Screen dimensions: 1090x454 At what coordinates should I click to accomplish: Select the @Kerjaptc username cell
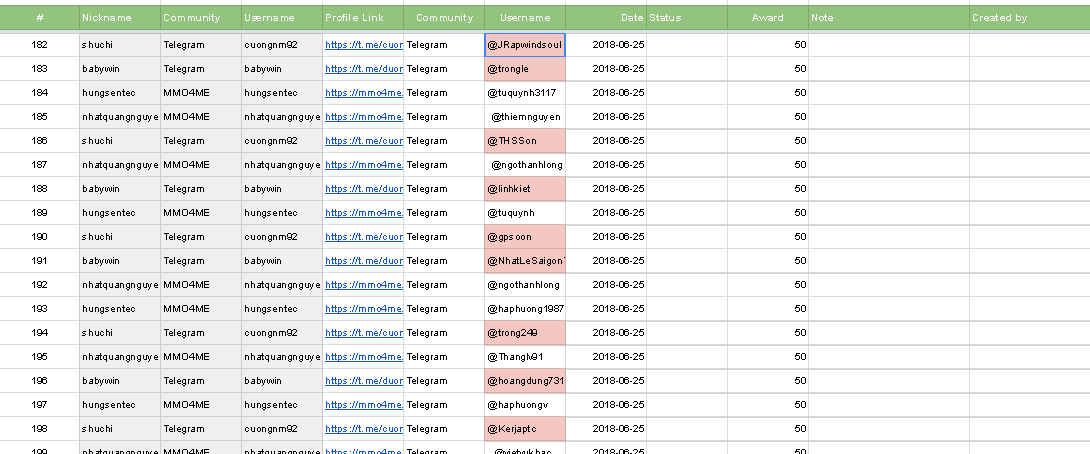(x=525, y=429)
